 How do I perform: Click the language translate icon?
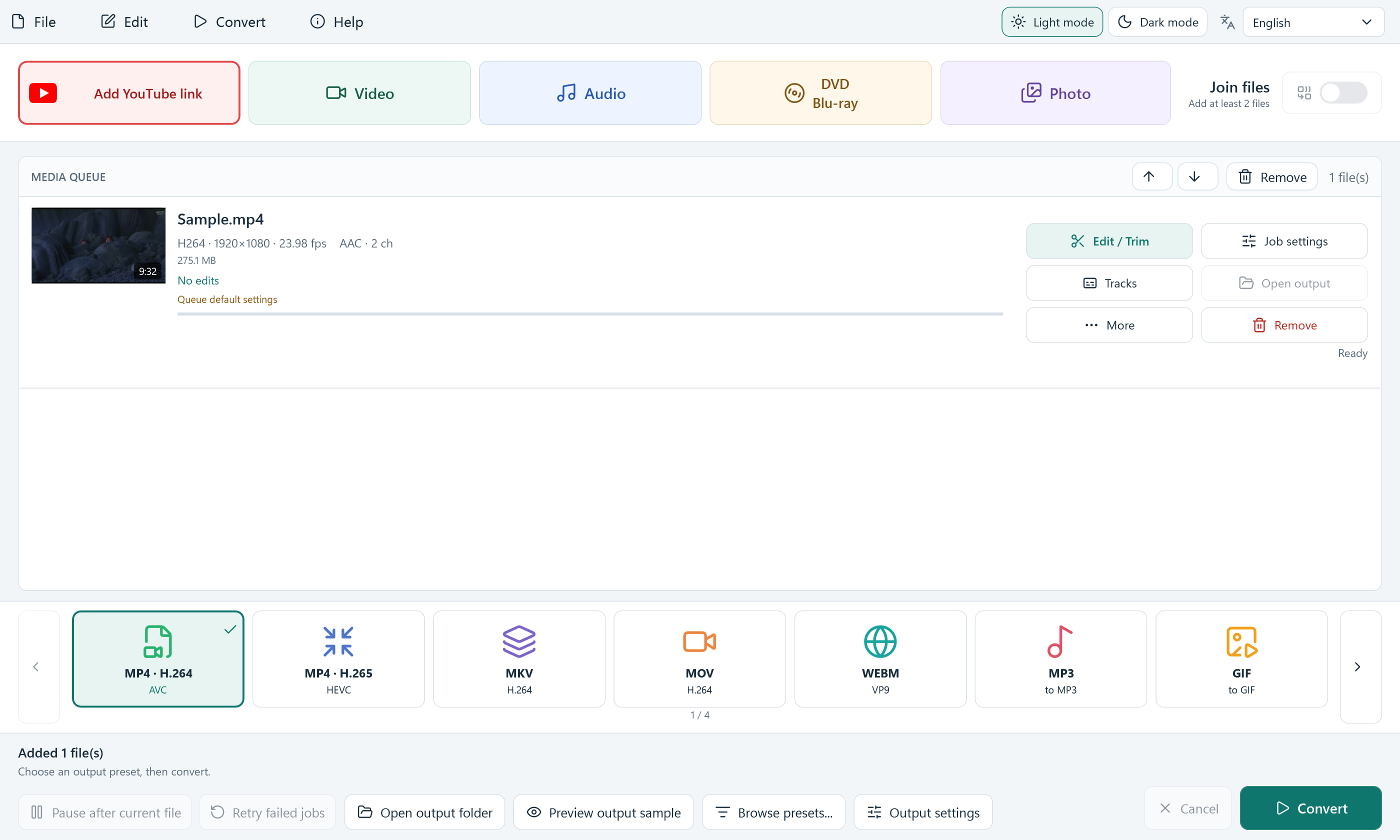point(1227,22)
